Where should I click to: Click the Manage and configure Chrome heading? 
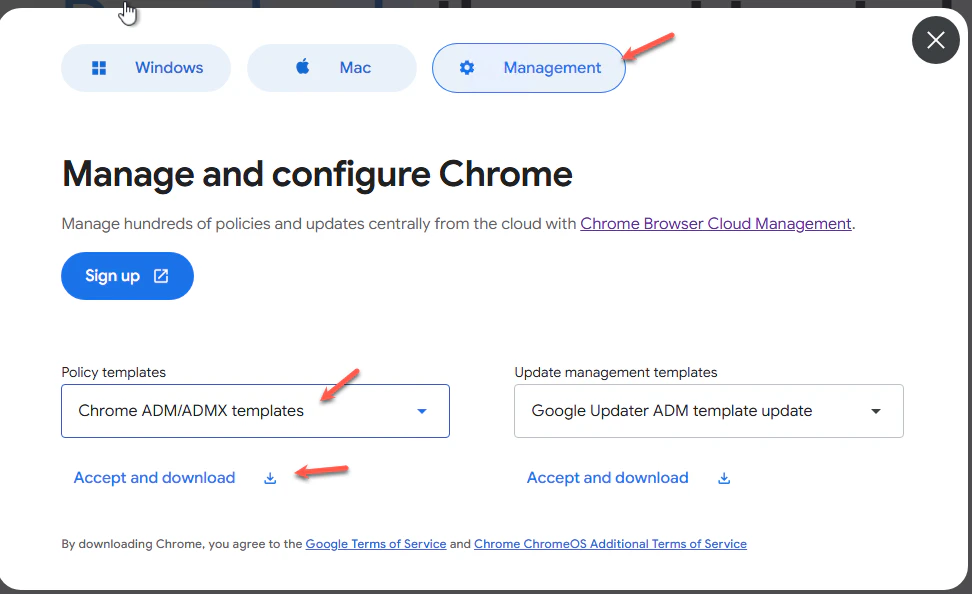click(x=317, y=174)
